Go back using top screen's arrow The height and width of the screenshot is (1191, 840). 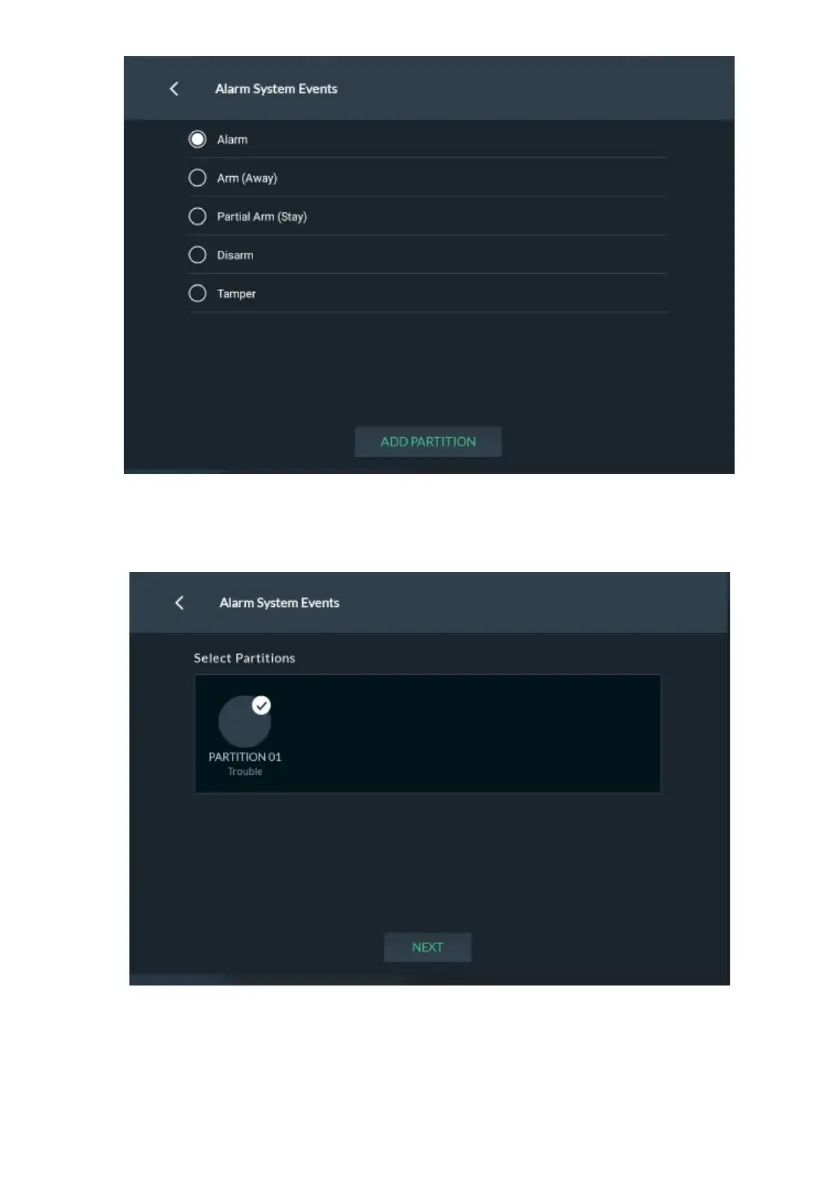pyautogui.click(x=174, y=89)
